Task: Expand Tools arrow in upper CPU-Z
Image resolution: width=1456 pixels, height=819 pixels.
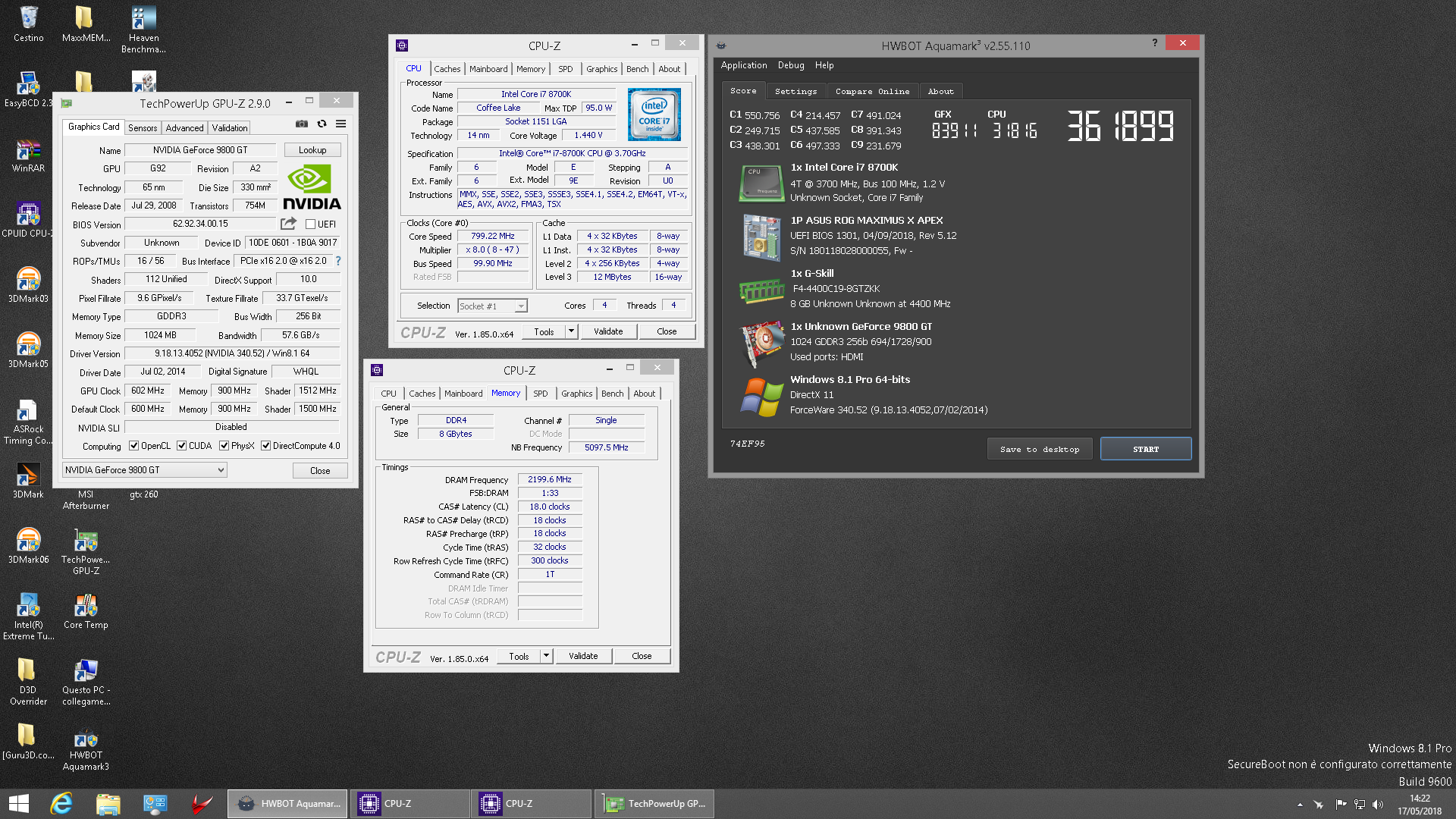Action: click(571, 331)
